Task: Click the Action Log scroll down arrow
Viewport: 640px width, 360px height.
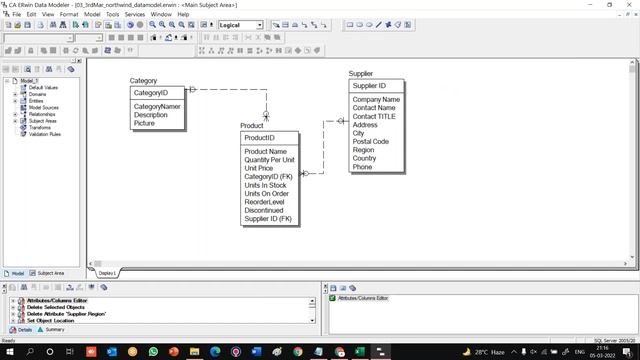Action: pos(312,320)
